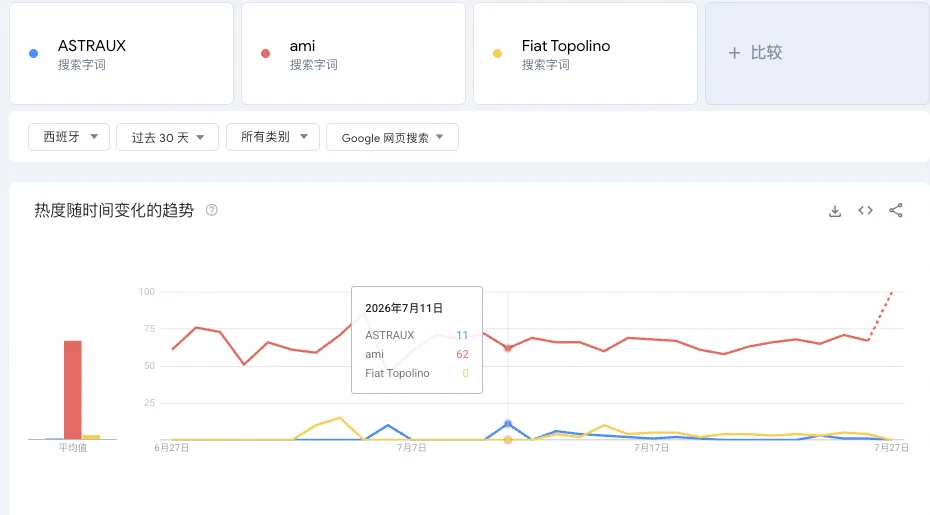Click the 搜索字词 label under ASTRAUX
Image resolution: width=930 pixels, height=515 pixels.
click(82, 65)
